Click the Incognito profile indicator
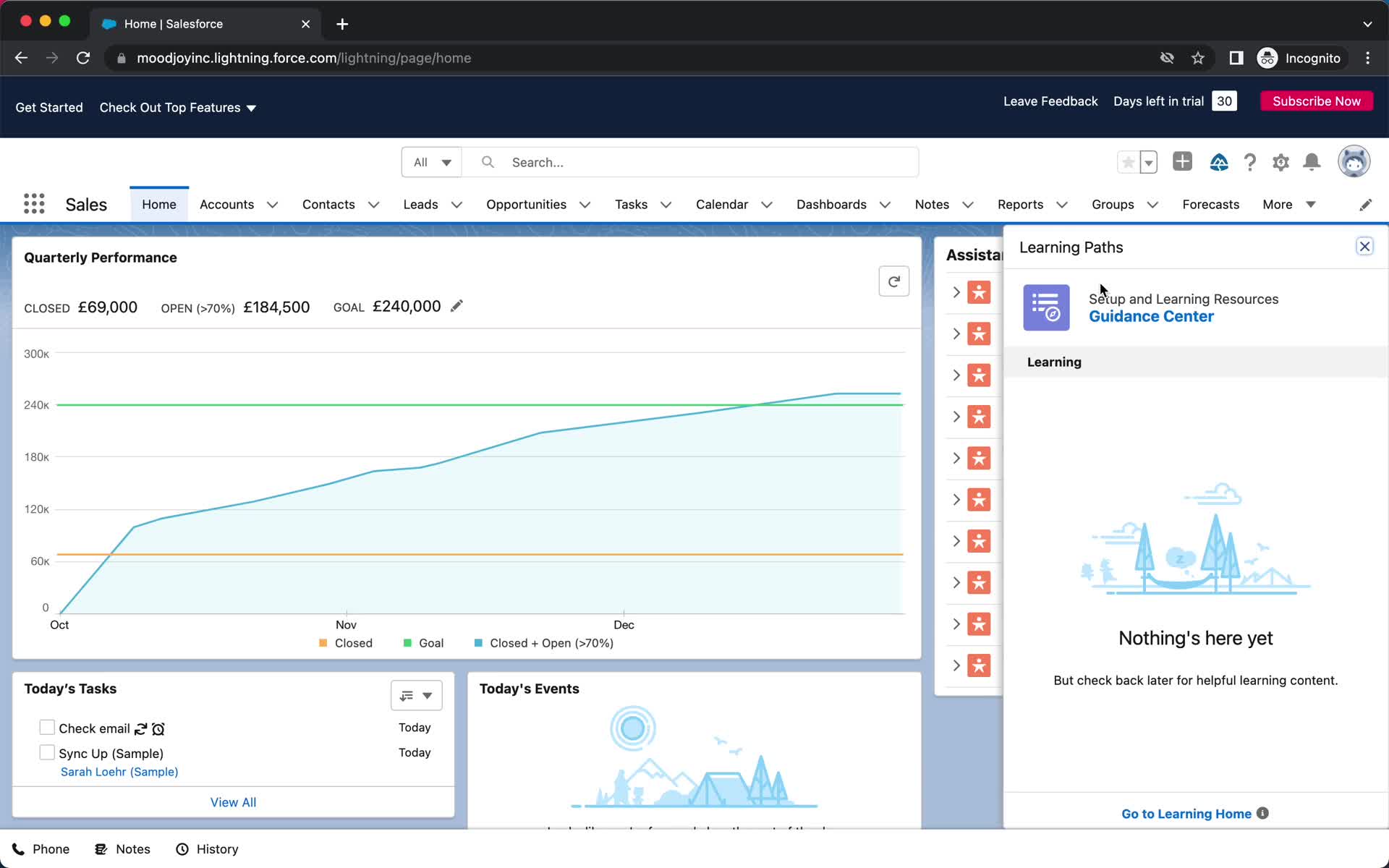Viewport: 1389px width, 868px height. [x=1300, y=58]
